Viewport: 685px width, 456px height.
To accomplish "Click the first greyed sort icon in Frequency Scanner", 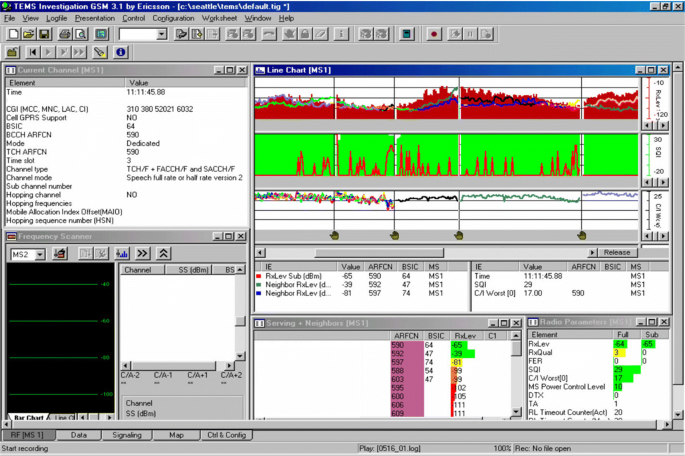I will [x=86, y=253].
